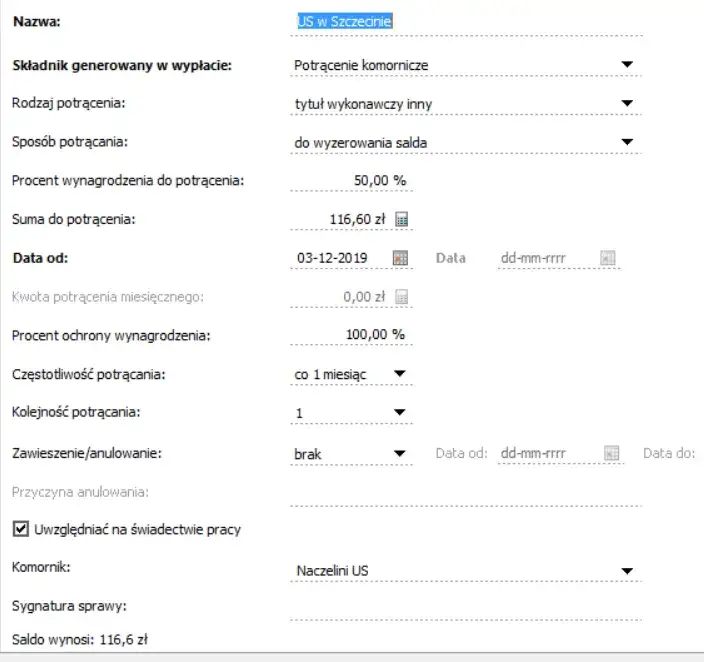Click calculator icon beside Kwota potrącenia miesięcznego

point(402,297)
